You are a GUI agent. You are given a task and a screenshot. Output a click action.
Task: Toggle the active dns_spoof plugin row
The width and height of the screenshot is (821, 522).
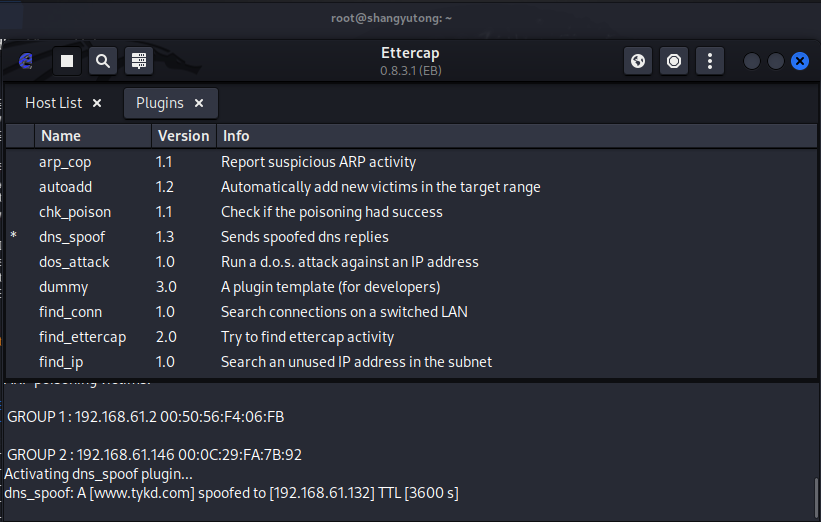(72, 237)
